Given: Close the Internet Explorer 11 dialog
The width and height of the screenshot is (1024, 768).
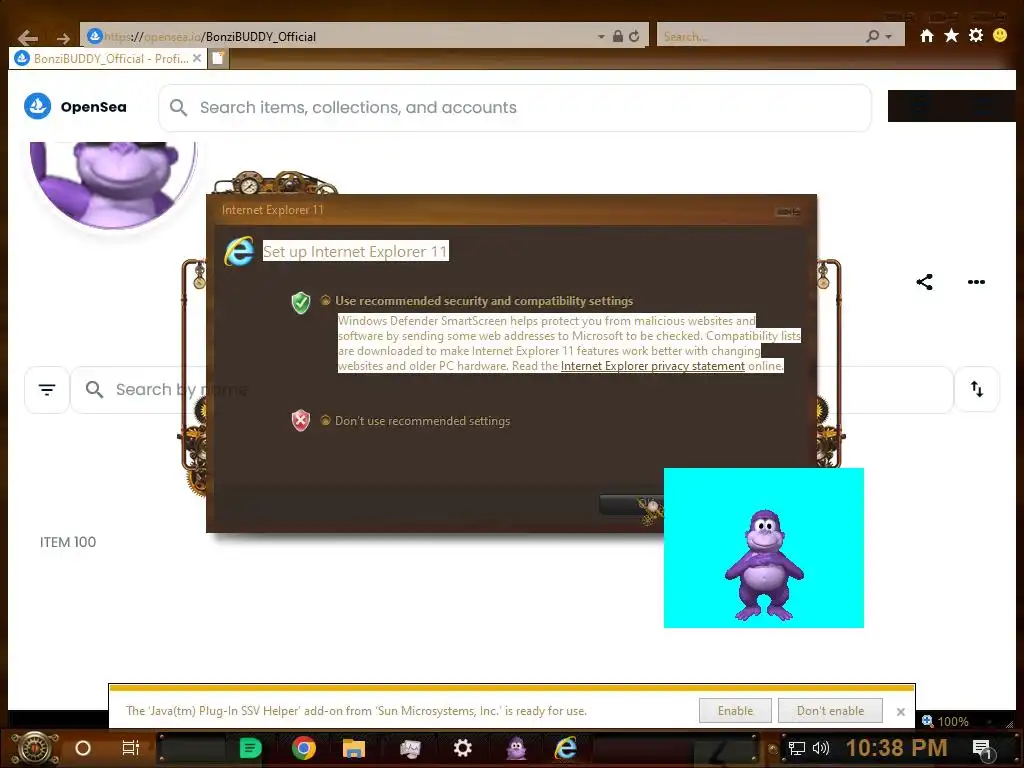Looking at the screenshot, I should coord(788,212).
